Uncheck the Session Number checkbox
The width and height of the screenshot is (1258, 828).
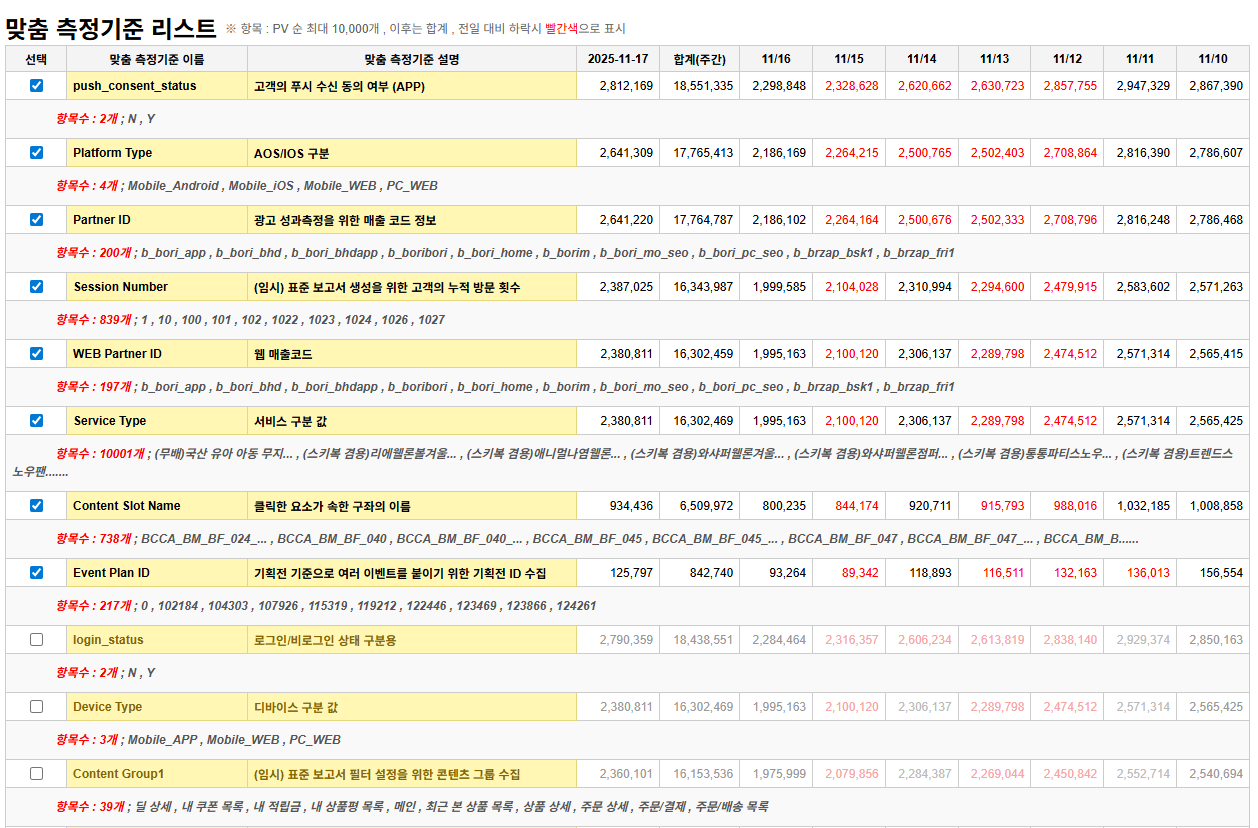37,287
